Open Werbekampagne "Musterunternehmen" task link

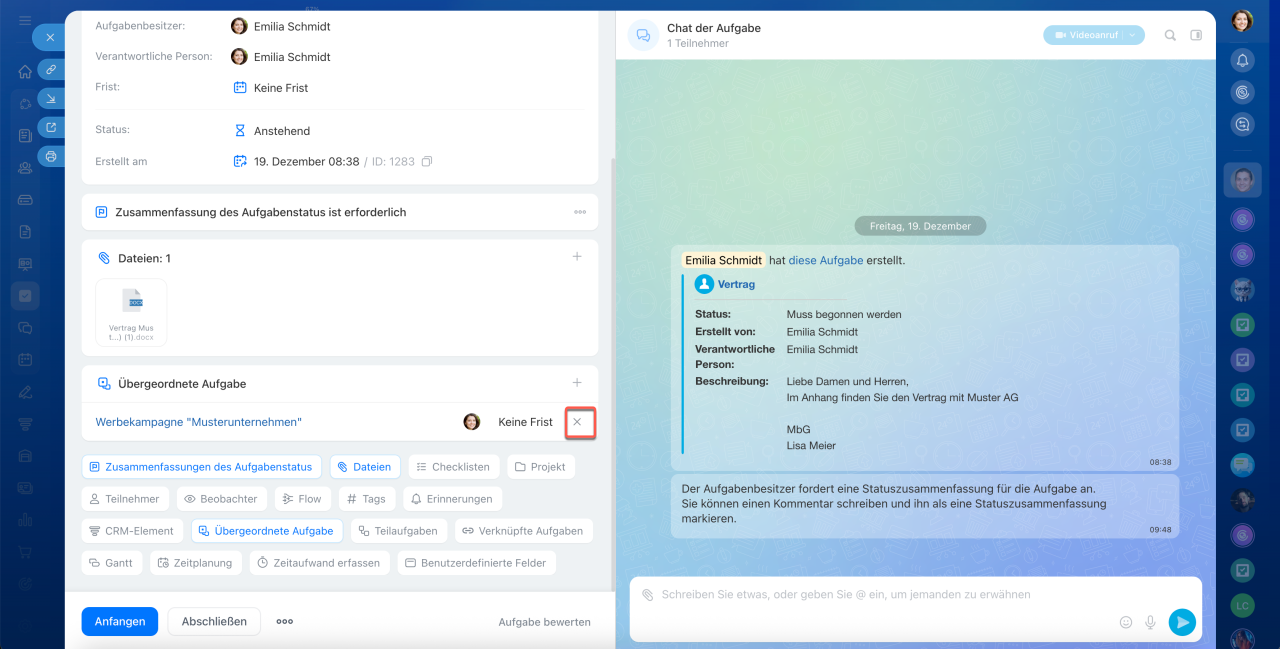(x=198, y=422)
